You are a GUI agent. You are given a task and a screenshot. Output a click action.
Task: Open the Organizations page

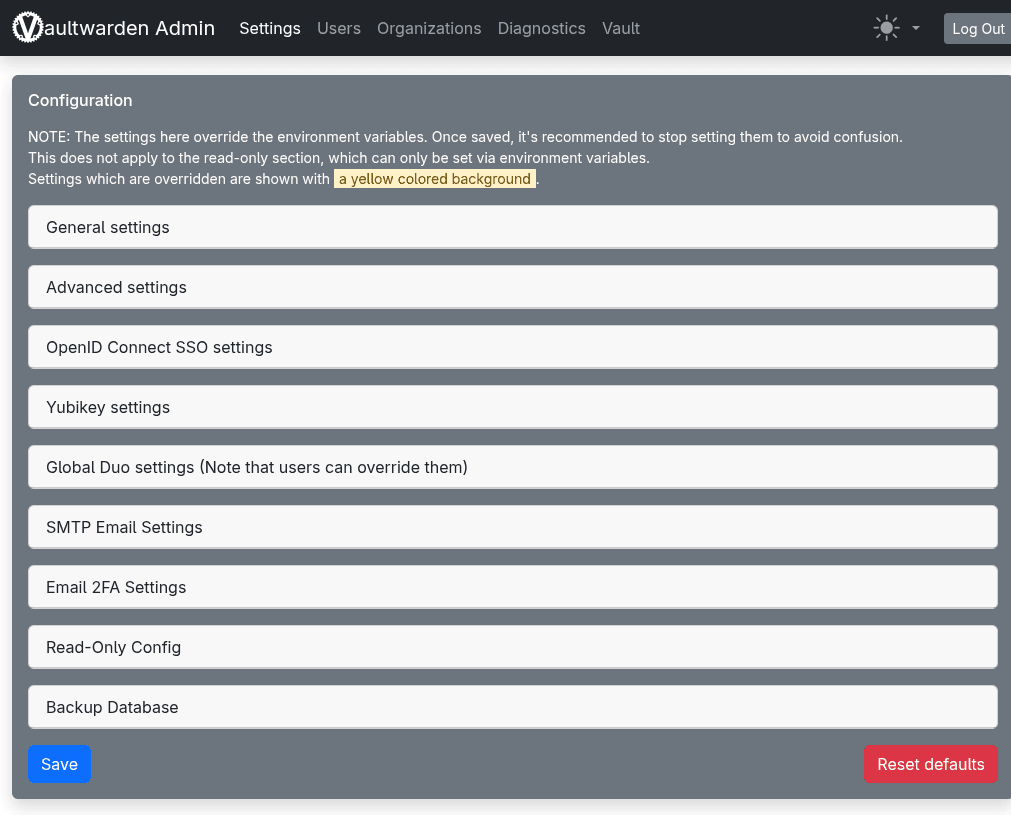pyautogui.click(x=429, y=28)
